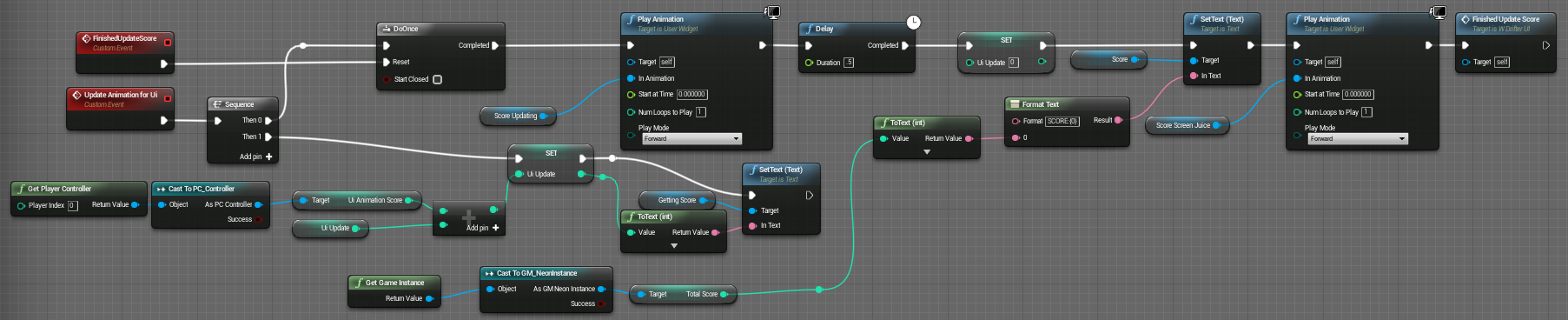
Task: Click the Delay node title
Action: (x=824, y=29)
